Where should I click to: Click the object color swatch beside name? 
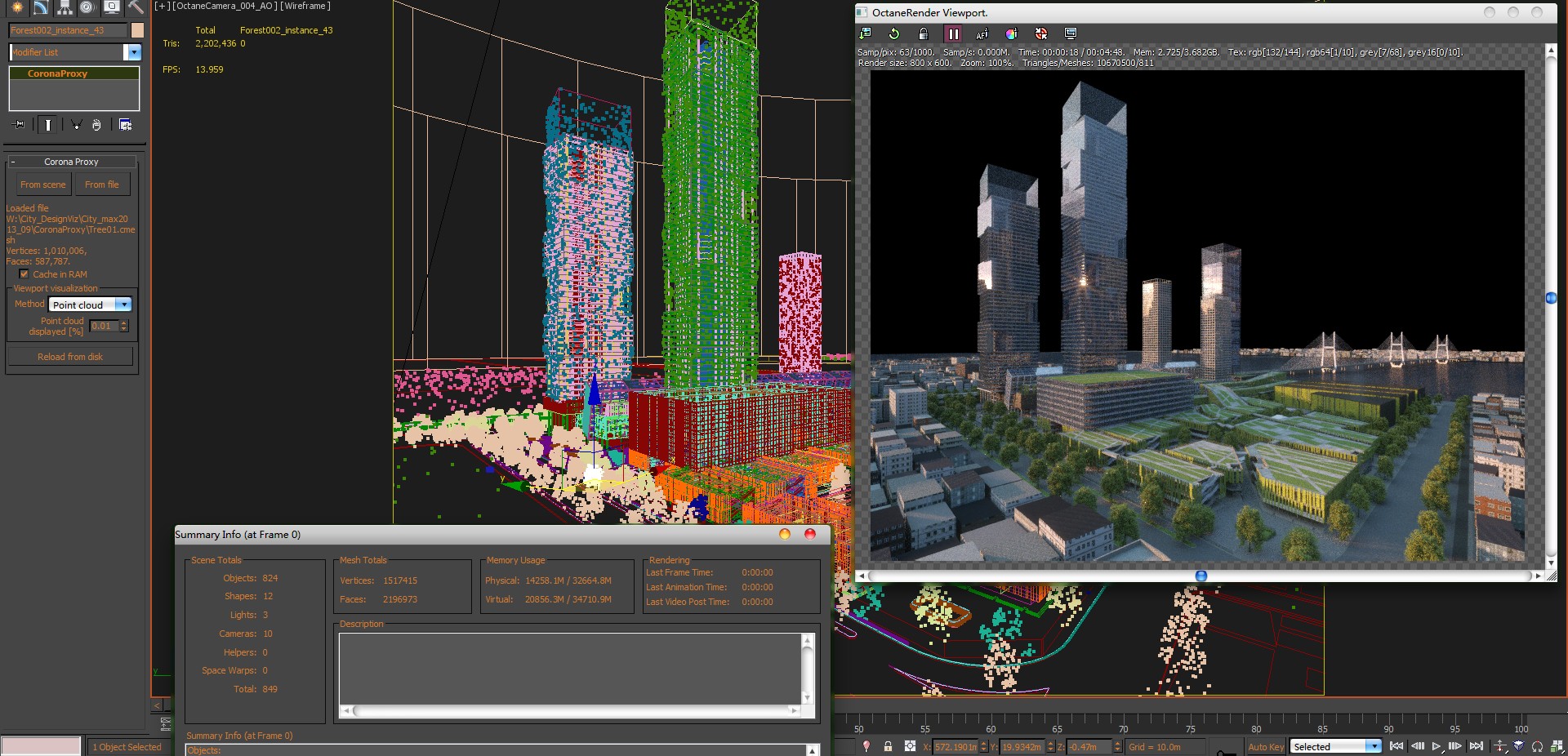click(x=137, y=30)
